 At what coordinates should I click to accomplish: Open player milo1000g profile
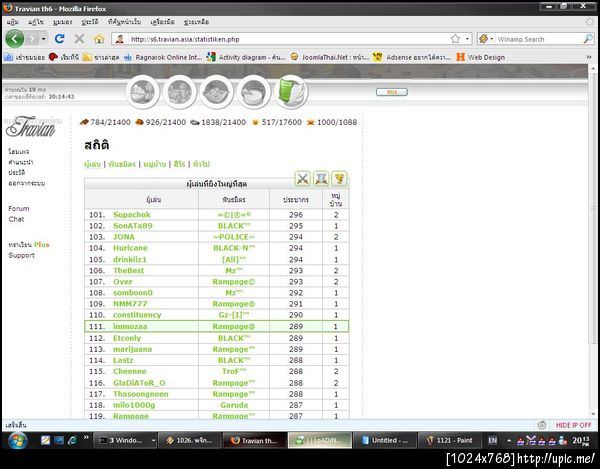(134, 405)
